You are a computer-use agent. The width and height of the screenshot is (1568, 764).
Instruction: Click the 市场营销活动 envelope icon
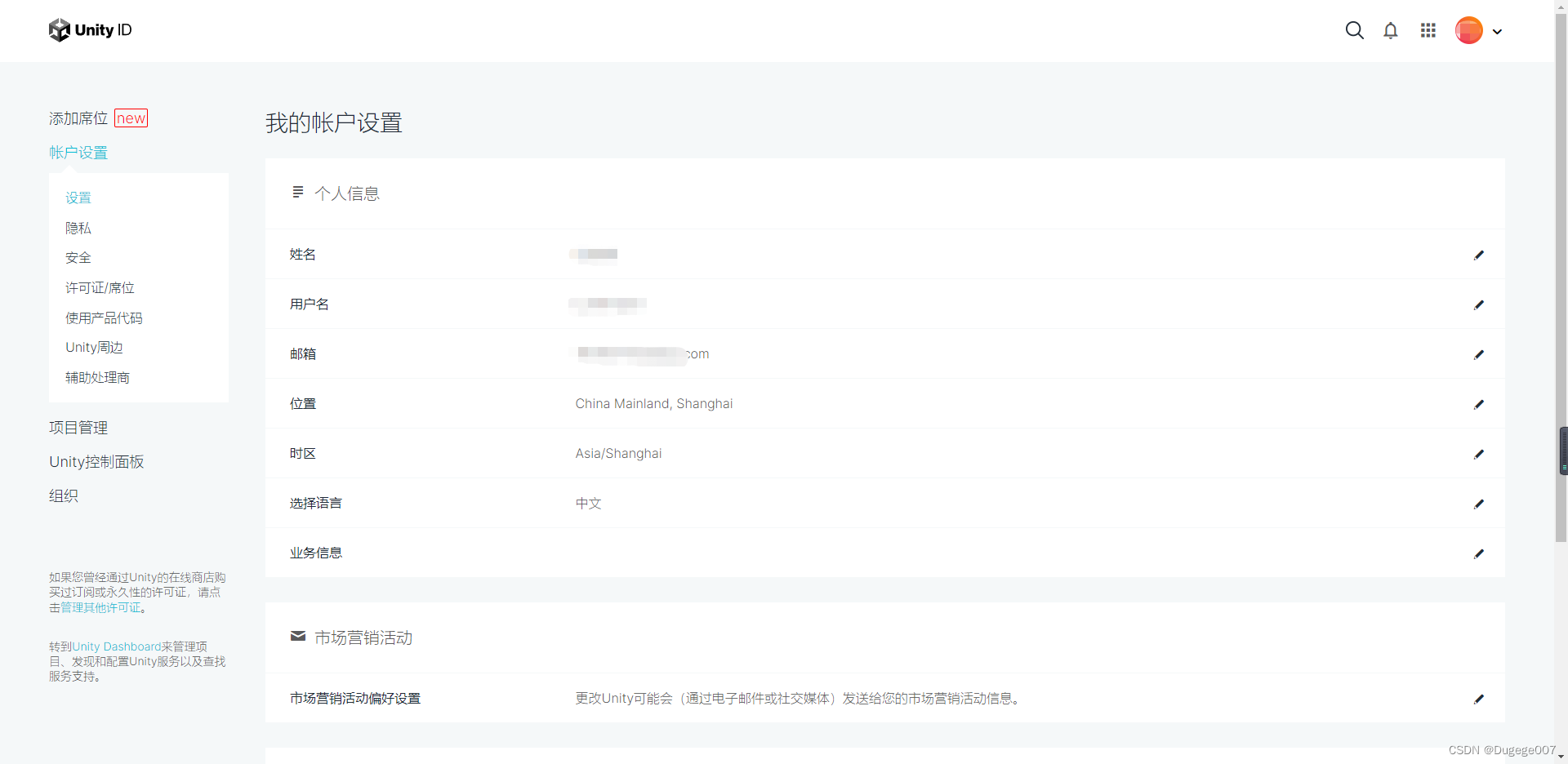pyautogui.click(x=298, y=636)
